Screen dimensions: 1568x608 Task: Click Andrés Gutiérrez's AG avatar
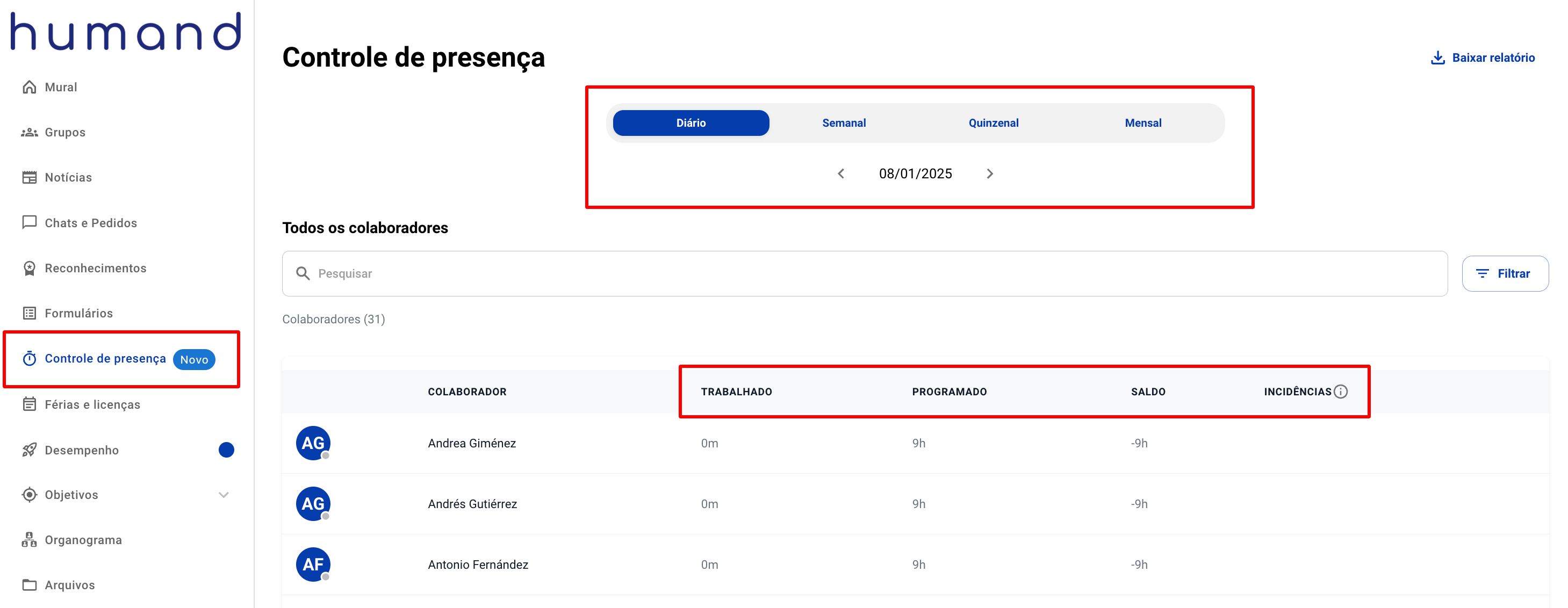point(313,504)
